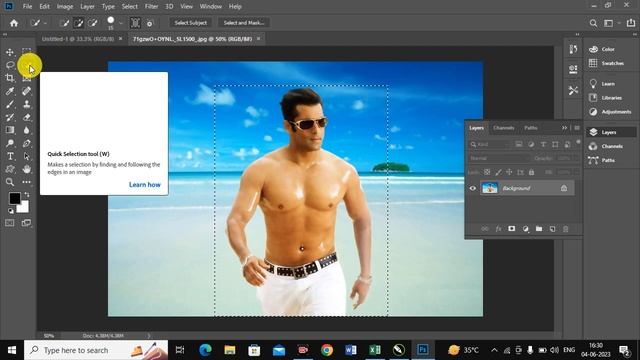
Task: Open the search icon at top right
Action: (x=593, y=23)
